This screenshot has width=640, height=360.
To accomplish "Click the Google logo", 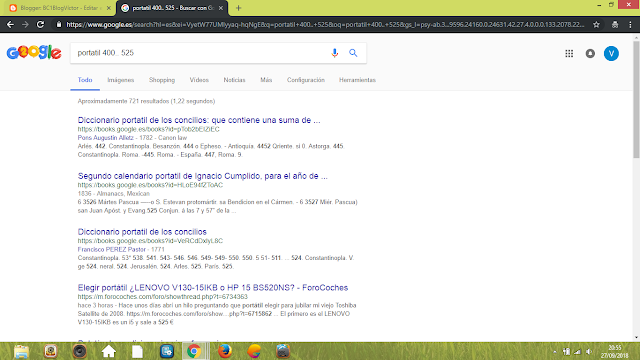I will [x=34, y=53].
